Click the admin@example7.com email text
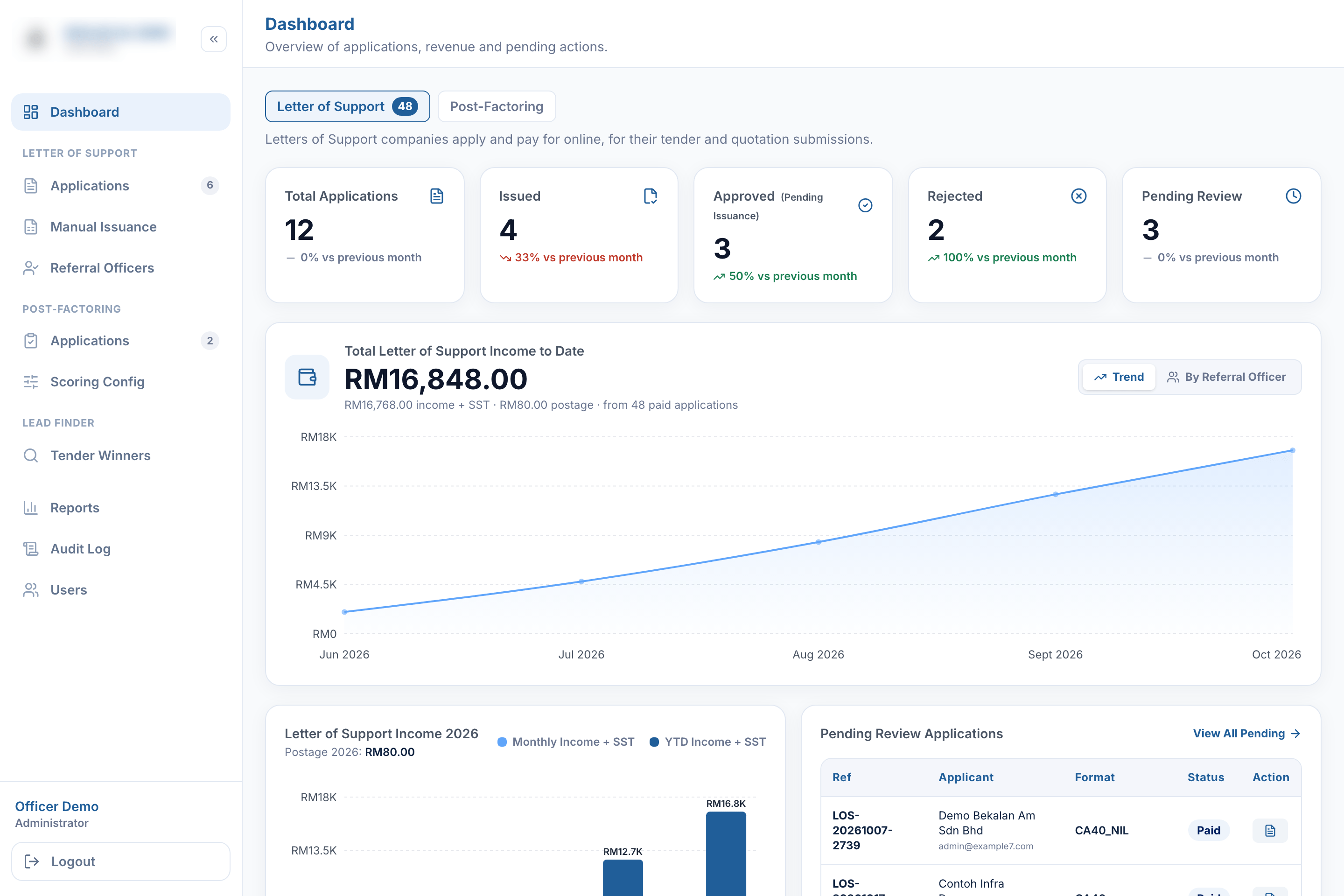 tap(985, 846)
